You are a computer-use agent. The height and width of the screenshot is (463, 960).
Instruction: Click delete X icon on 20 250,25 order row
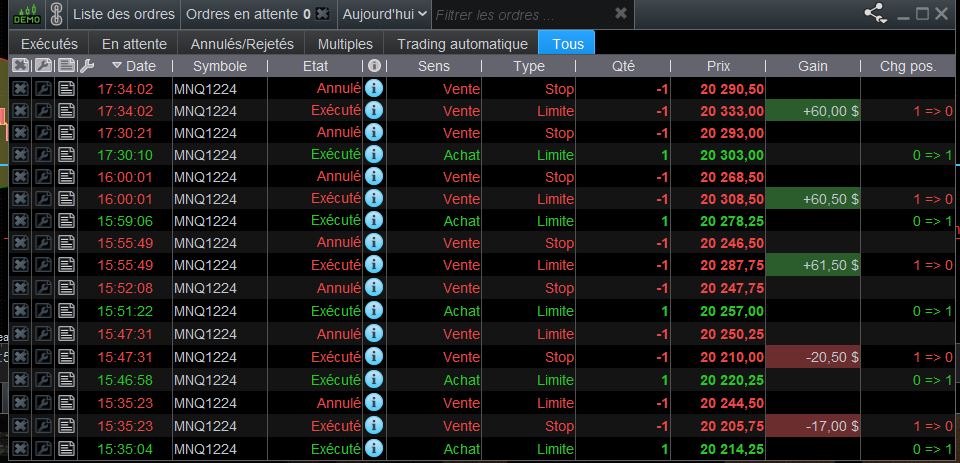20,334
